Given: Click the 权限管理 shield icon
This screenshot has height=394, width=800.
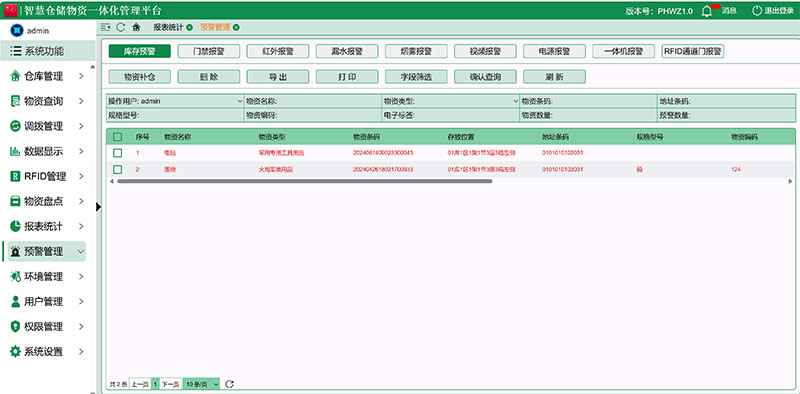Looking at the screenshot, I should point(15,326).
